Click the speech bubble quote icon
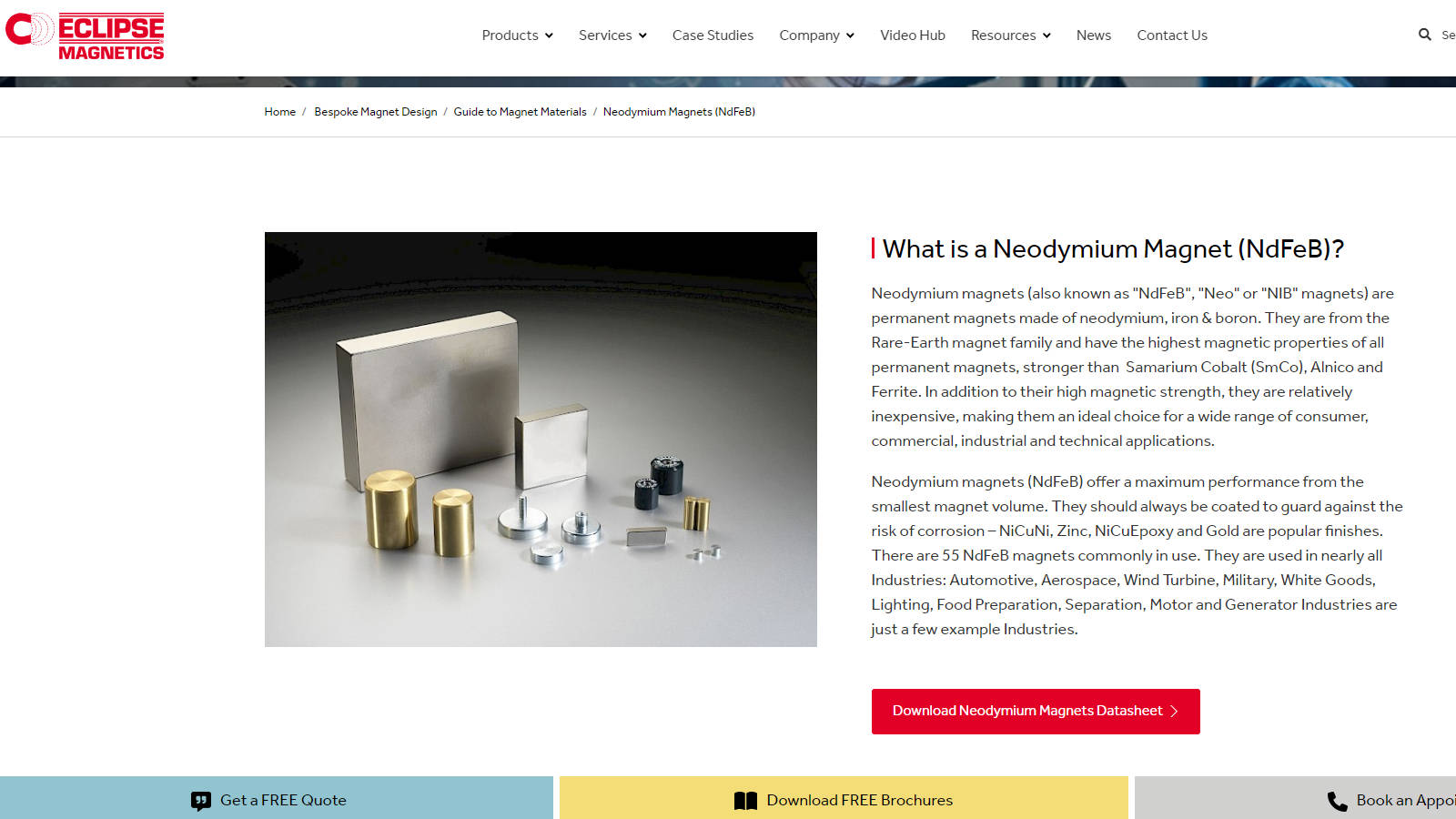Viewport: 1456px width, 819px height. [x=201, y=801]
